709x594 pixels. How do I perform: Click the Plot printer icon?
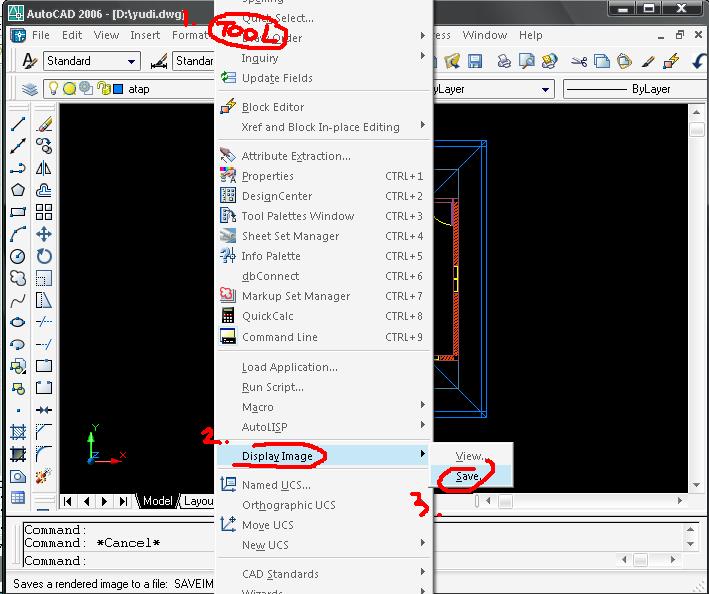tap(504, 61)
